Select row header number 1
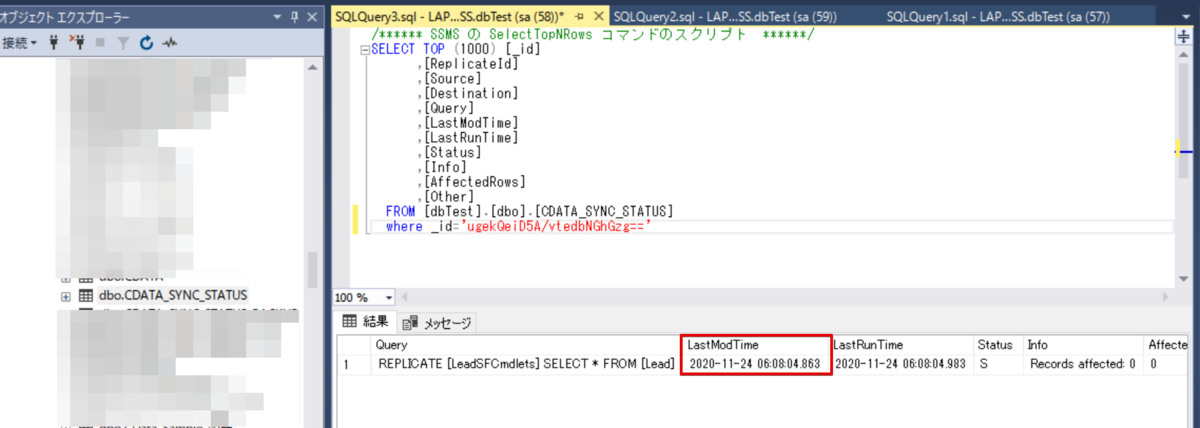 pyautogui.click(x=354, y=365)
